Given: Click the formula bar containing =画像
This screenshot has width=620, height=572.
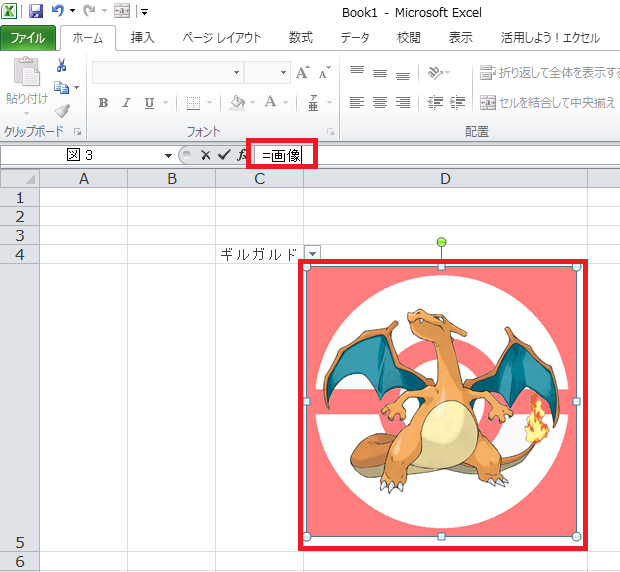Looking at the screenshot, I should click(435, 155).
